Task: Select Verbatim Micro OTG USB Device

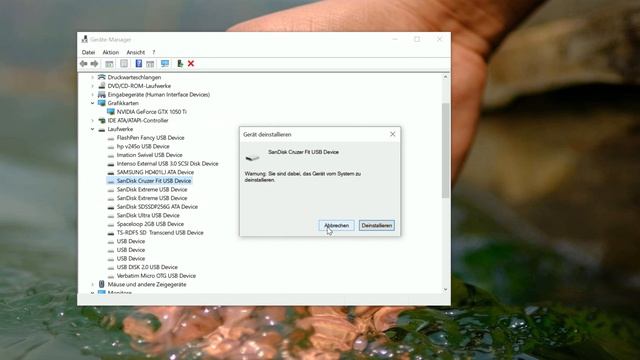Action: pyautogui.click(x=156, y=276)
